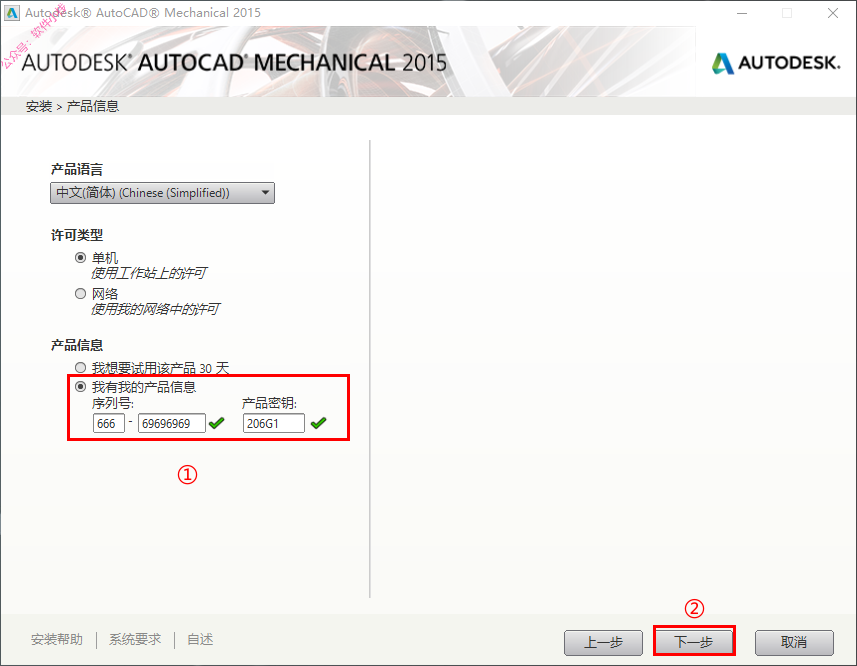Click the 上一步 back button

point(603,642)
